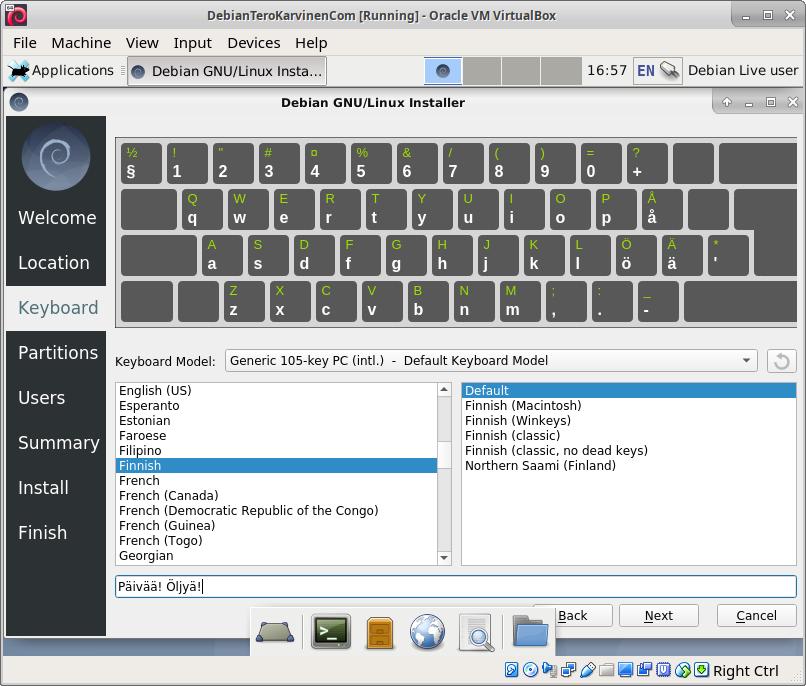Image resolution: width=806 pixels, height=686 pixels.
Task: Click the EN keyboard layout indicator
Action: point(646,71)
